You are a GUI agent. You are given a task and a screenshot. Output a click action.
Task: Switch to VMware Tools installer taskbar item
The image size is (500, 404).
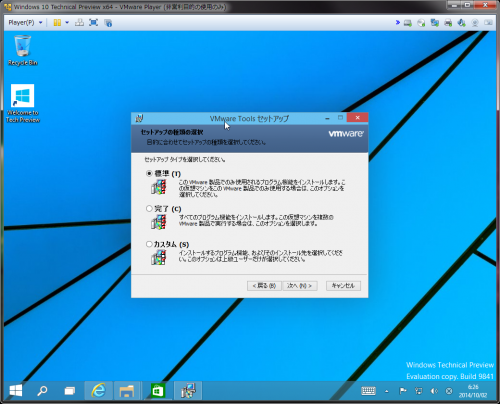(188, 390)
